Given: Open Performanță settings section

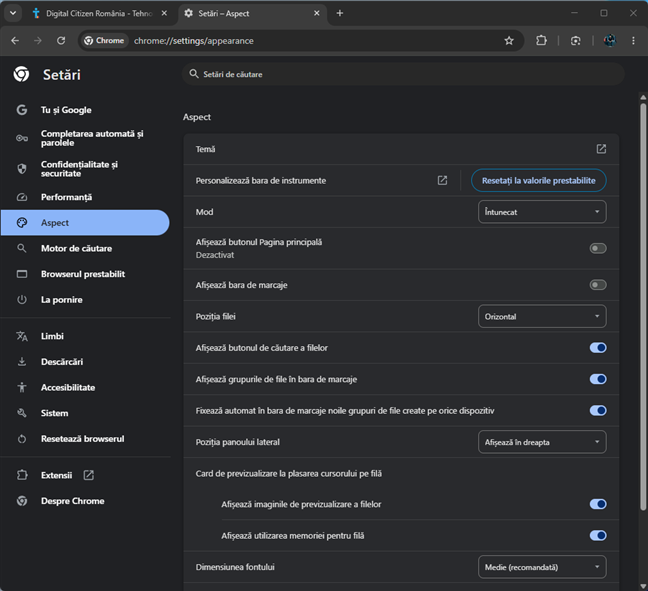Looking at the screenshot, I should coord(85,197).
